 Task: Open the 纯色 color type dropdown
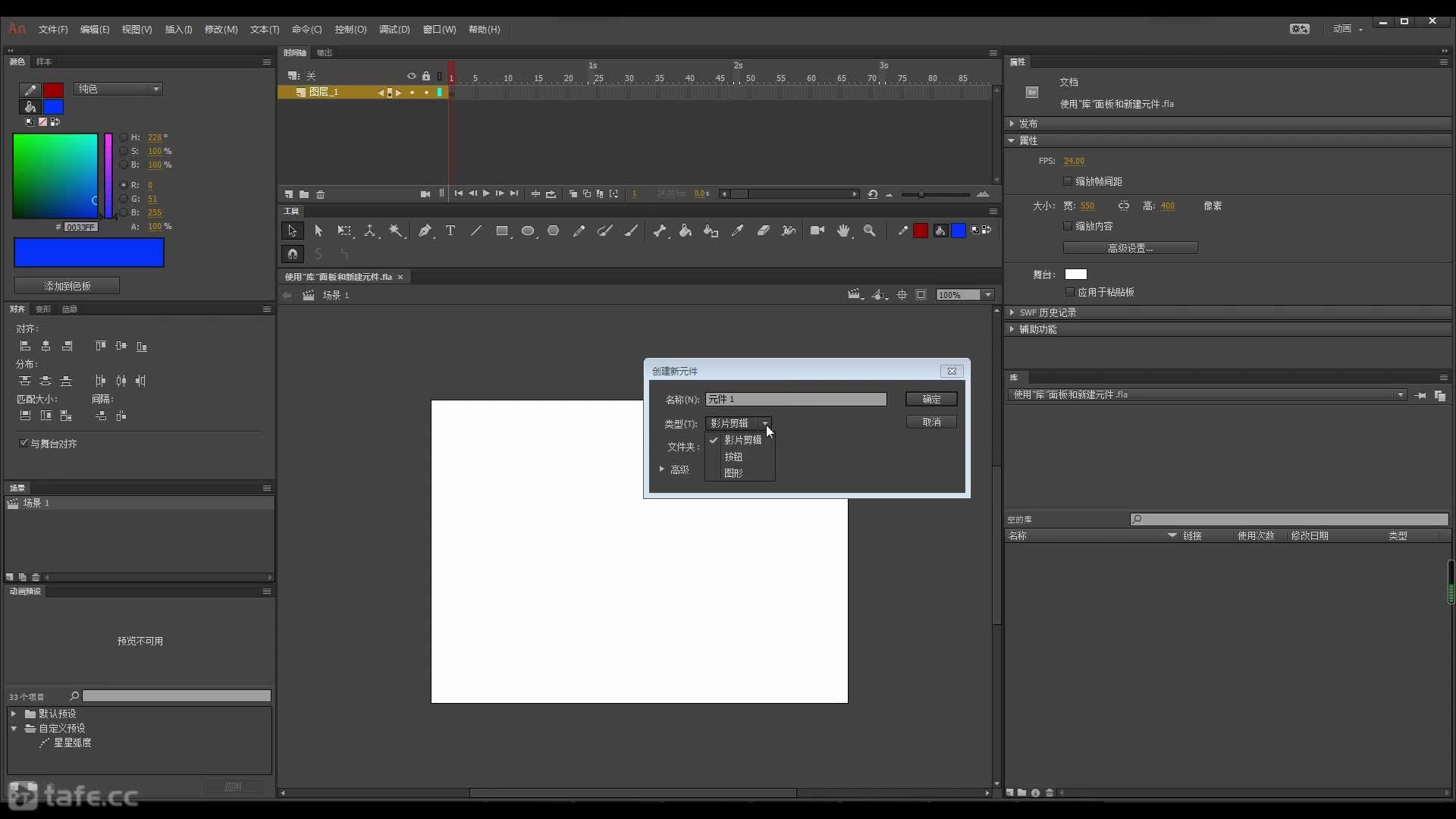point(118,89)
